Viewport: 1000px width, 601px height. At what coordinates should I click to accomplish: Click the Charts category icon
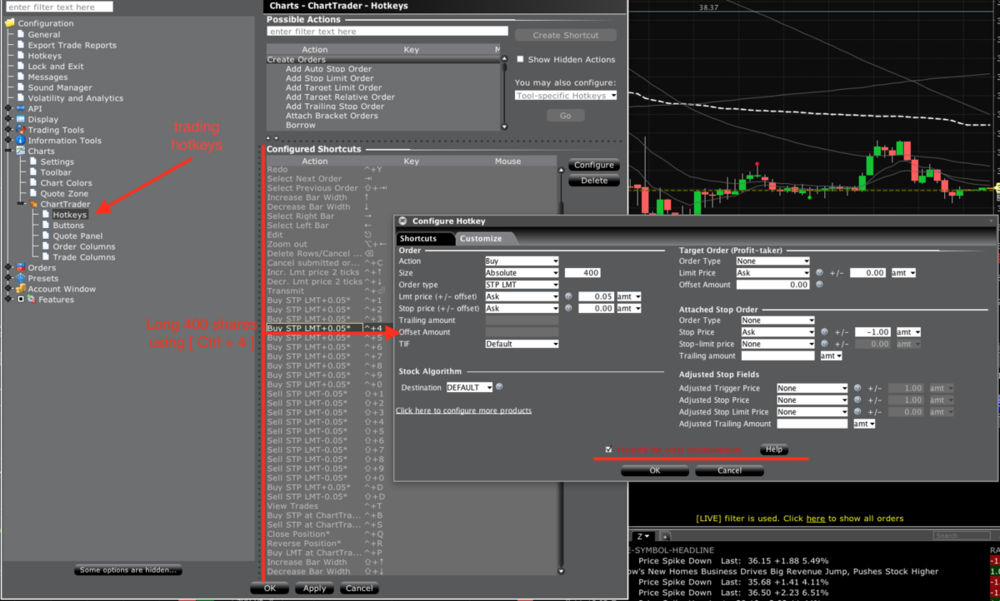[x=21, y=151]
